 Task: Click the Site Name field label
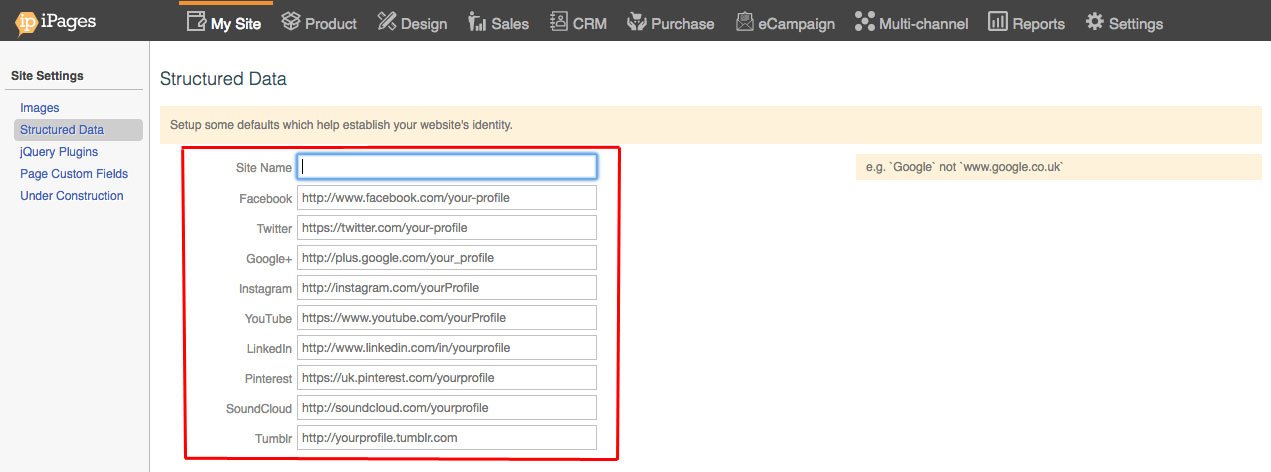coord(264,168)
